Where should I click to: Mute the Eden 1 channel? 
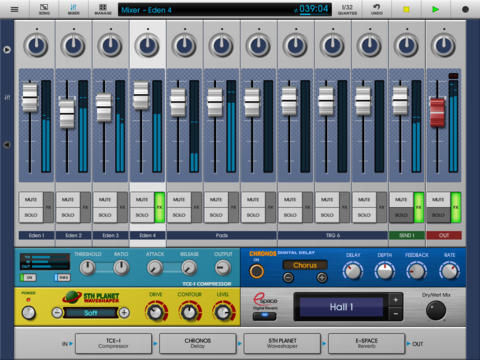[31, 199]
